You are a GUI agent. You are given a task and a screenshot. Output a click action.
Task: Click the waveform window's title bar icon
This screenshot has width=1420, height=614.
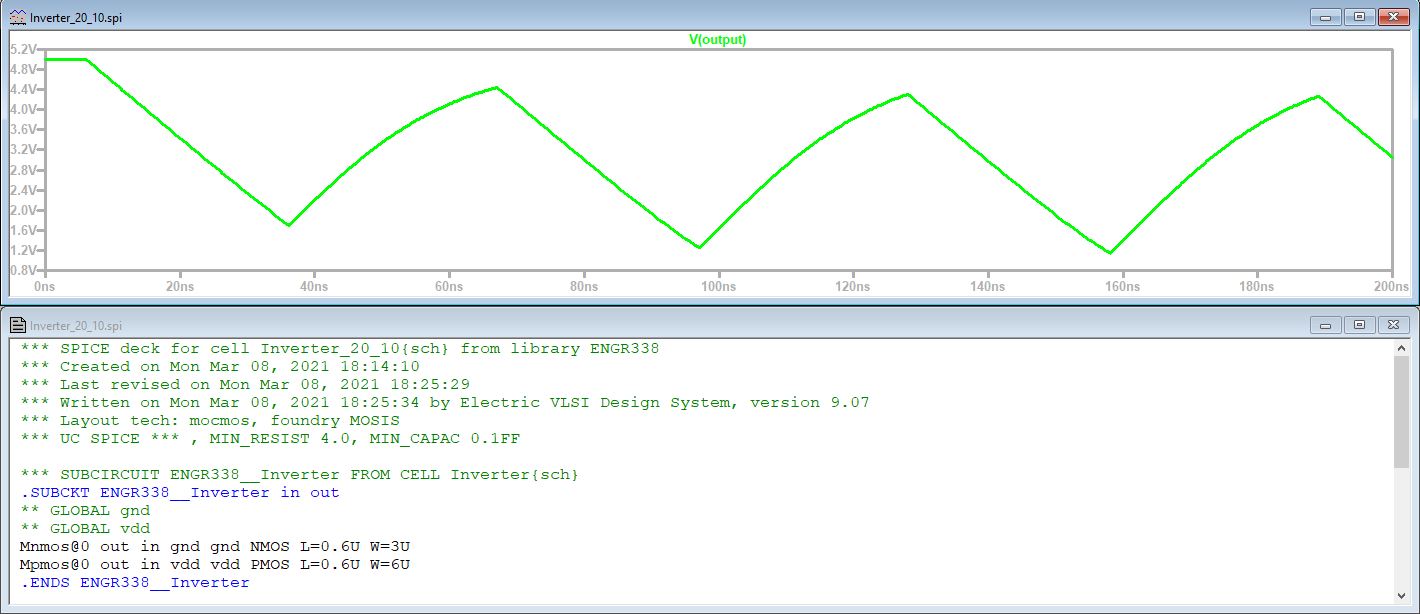pyautogui.click(x=18, y=17)
